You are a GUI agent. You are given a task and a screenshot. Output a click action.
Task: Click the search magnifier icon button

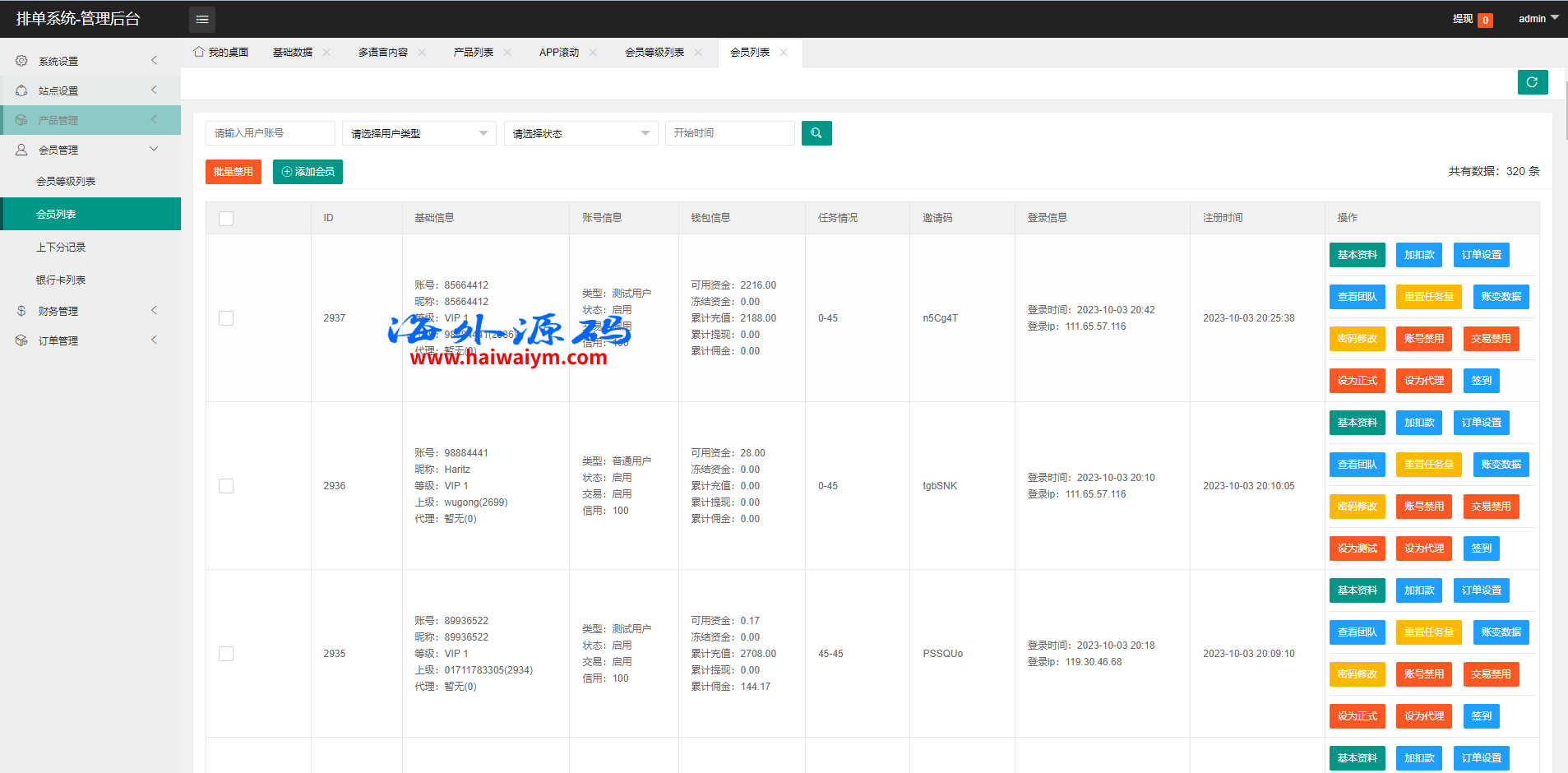[816, 133]
